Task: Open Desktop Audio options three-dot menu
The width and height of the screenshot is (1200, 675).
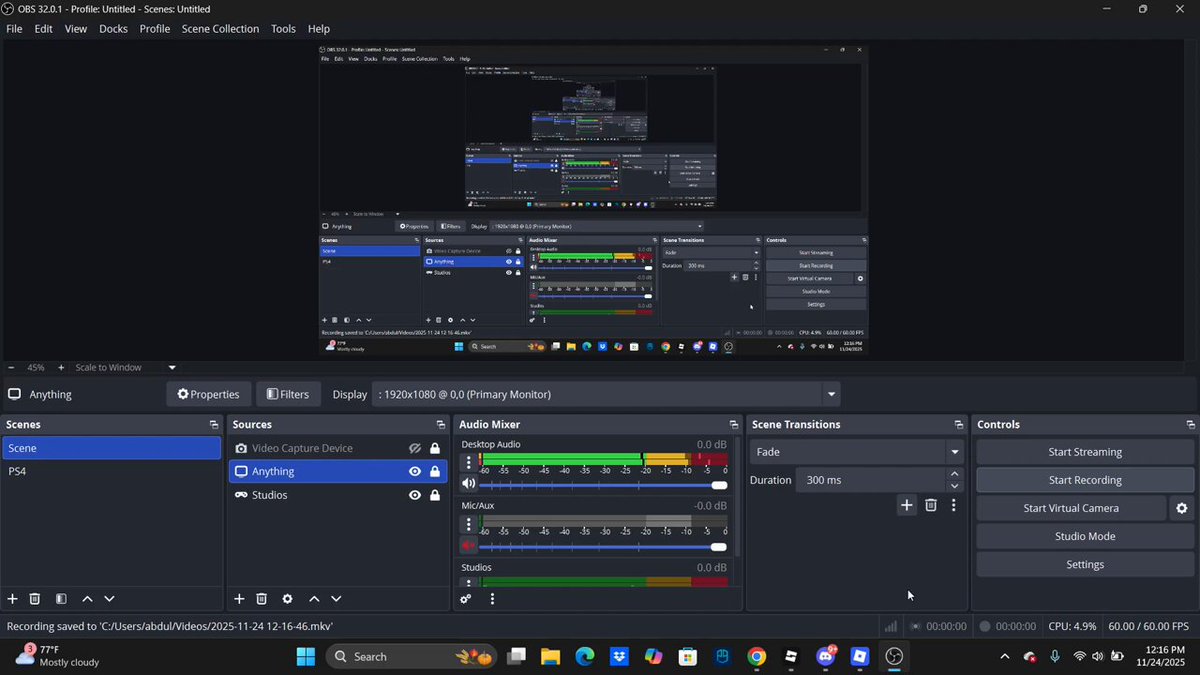Action: tap(468, 462)
